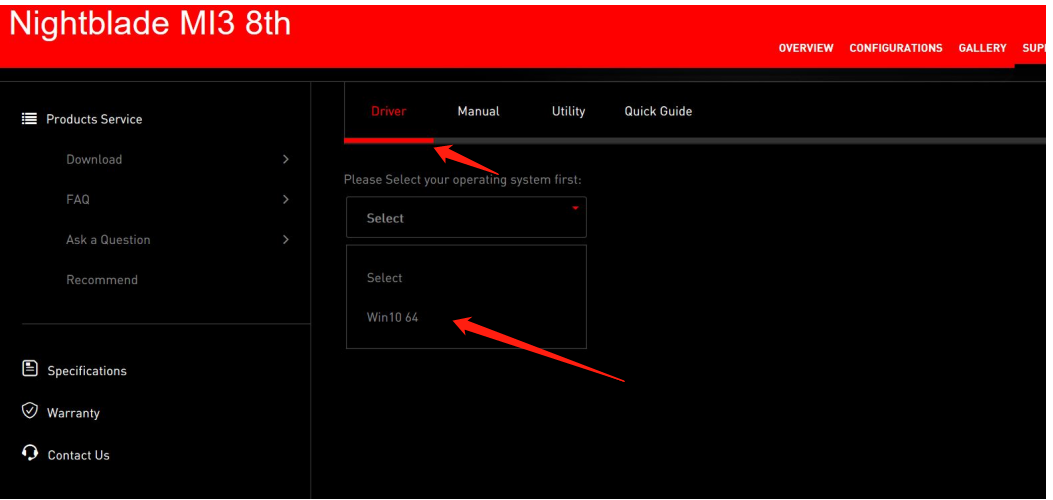The width and height of the screenshot is (1053, 500).
Task: Click the Warranty shield icon
Action: tap(29, 412)
